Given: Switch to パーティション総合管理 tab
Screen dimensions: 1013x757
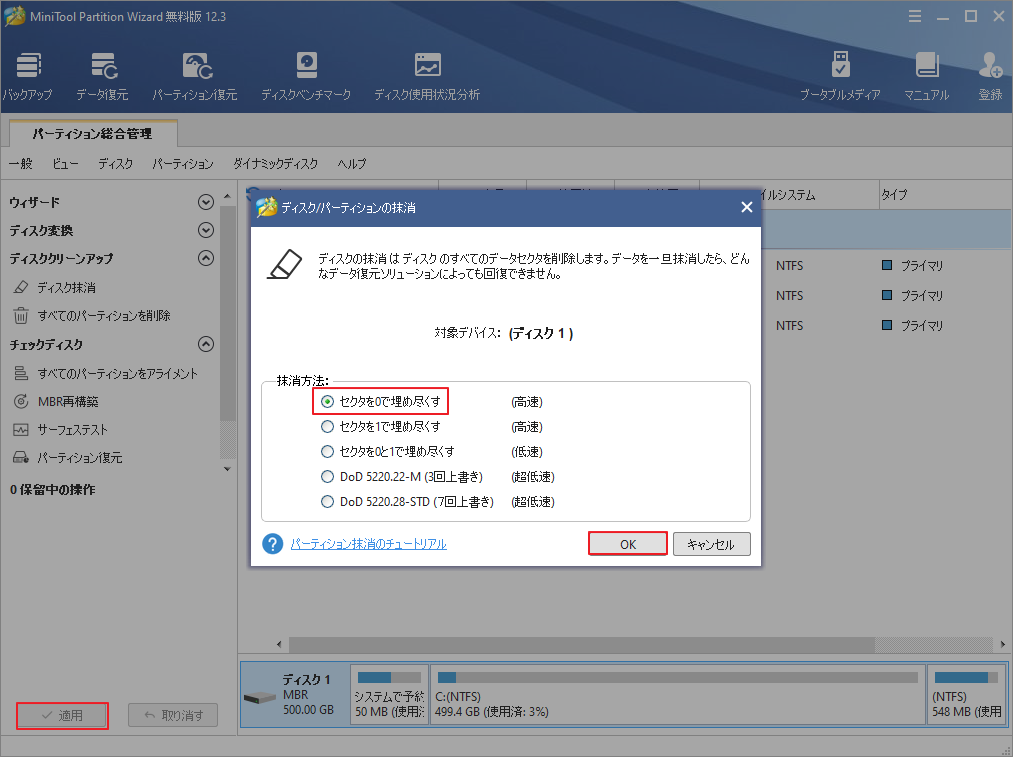Looking at the screenshot, I should coord(93,134).
